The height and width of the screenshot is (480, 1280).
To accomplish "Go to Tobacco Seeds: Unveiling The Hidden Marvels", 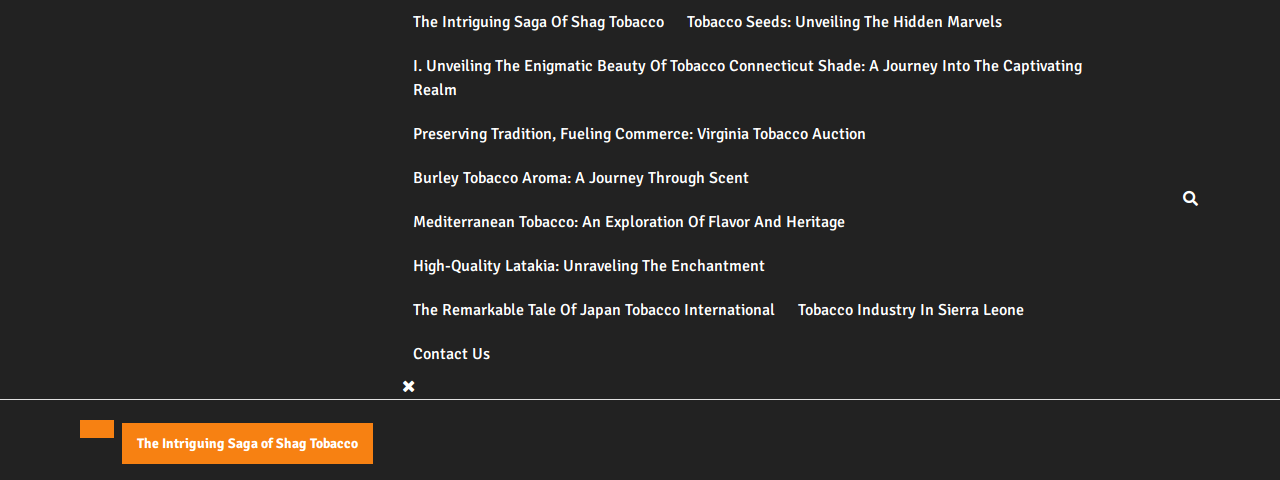I will point(844,22).
